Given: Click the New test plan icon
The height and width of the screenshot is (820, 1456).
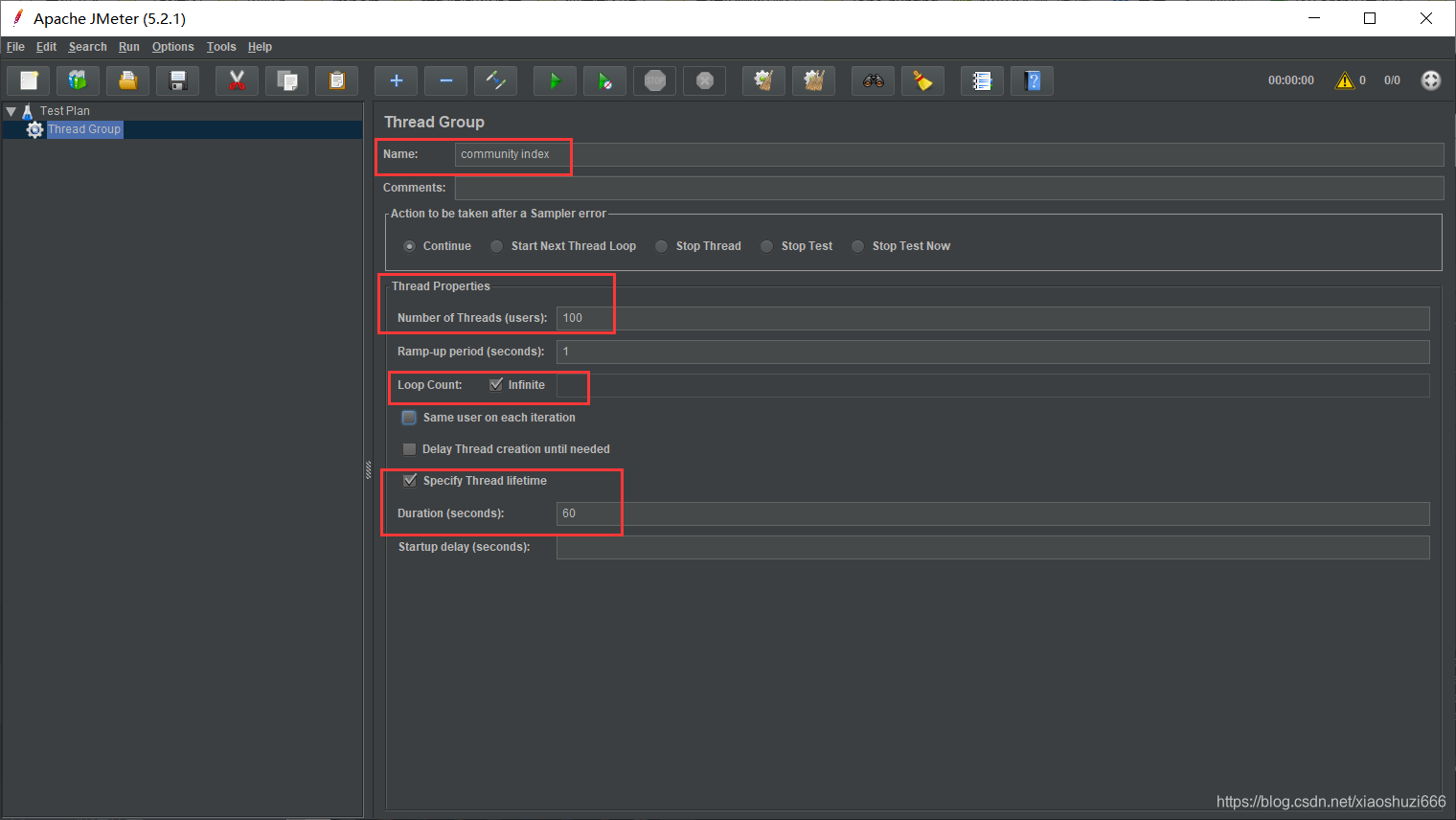Looking at the screenshot, I should pos(29,80).
